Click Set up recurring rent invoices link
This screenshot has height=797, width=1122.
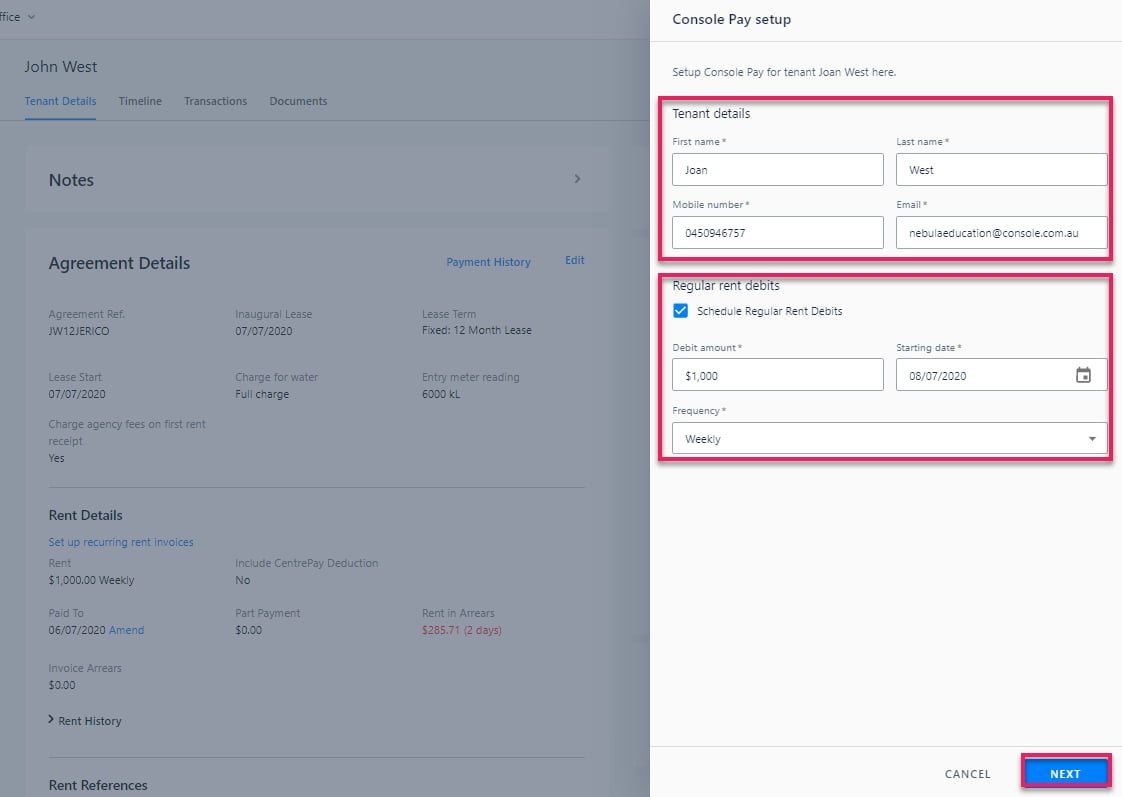tap(121, 542)
